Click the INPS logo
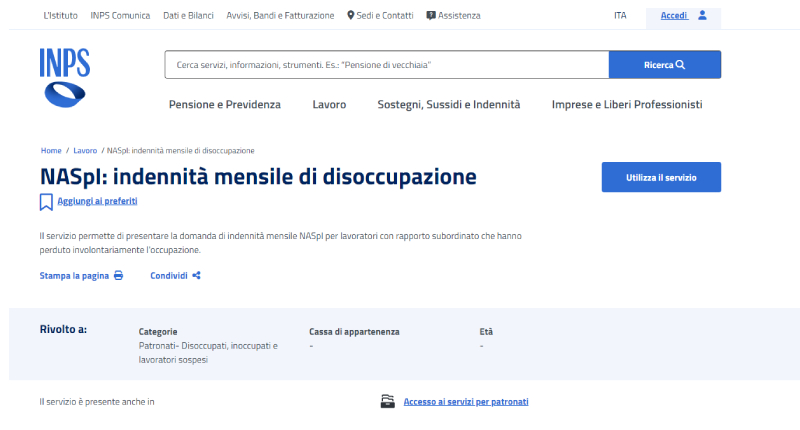800x430 pixels. point(65,78)
